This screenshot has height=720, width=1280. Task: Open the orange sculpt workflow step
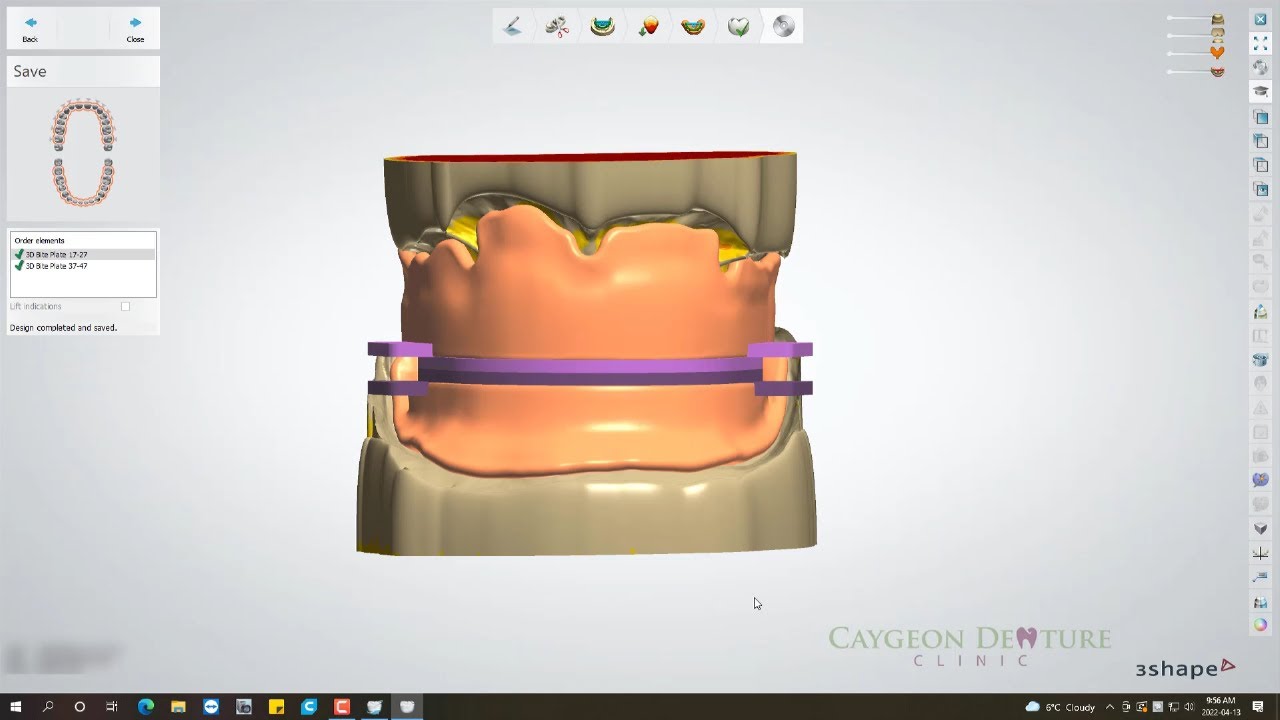pyautogui.click(x=693, y=27)
